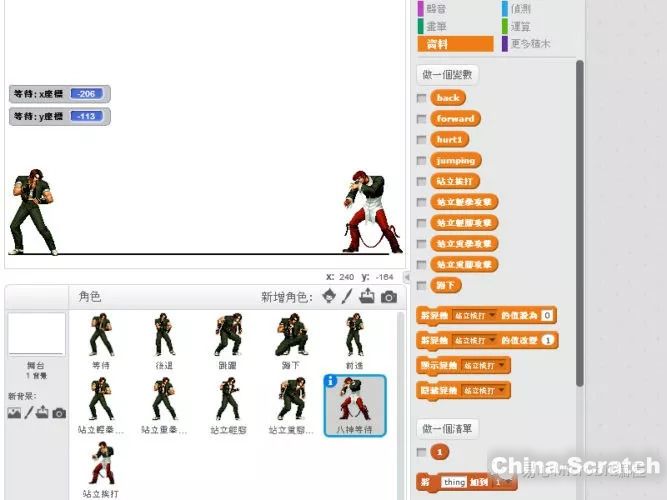The image size is (667, 500).
Task: Click the blocks palette vertical scrollbar
Action: coord(579,220)
